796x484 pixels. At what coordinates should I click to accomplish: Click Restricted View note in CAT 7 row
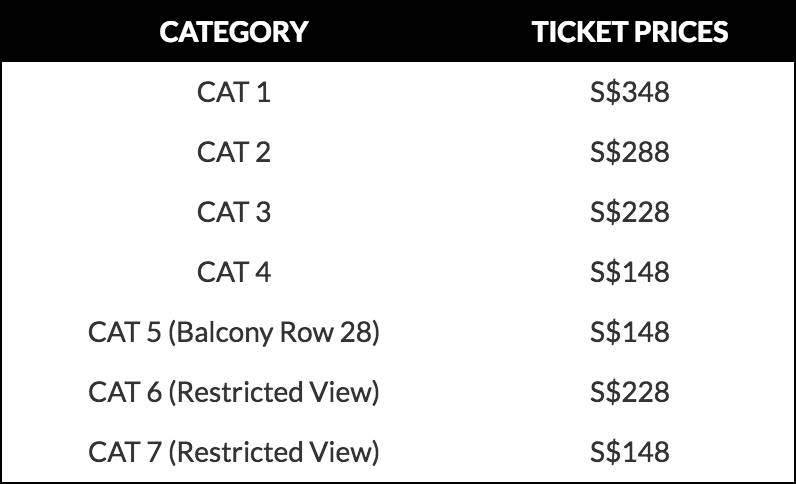[275, 452]
